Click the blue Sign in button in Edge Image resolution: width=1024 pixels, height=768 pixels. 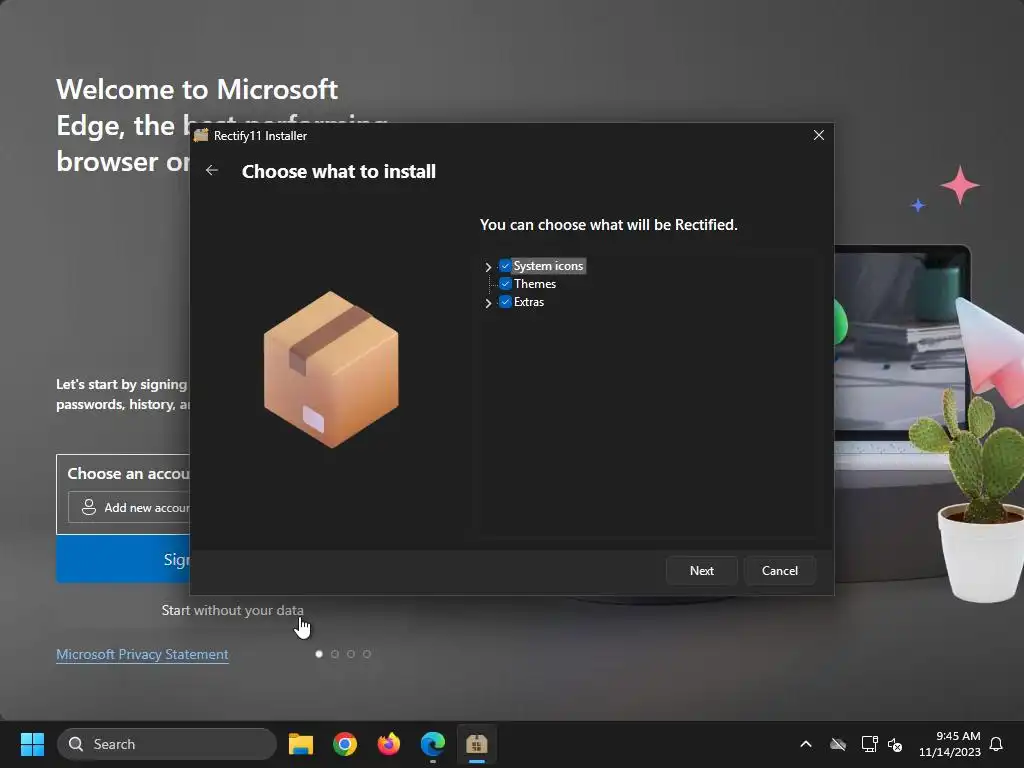point(123,559)
